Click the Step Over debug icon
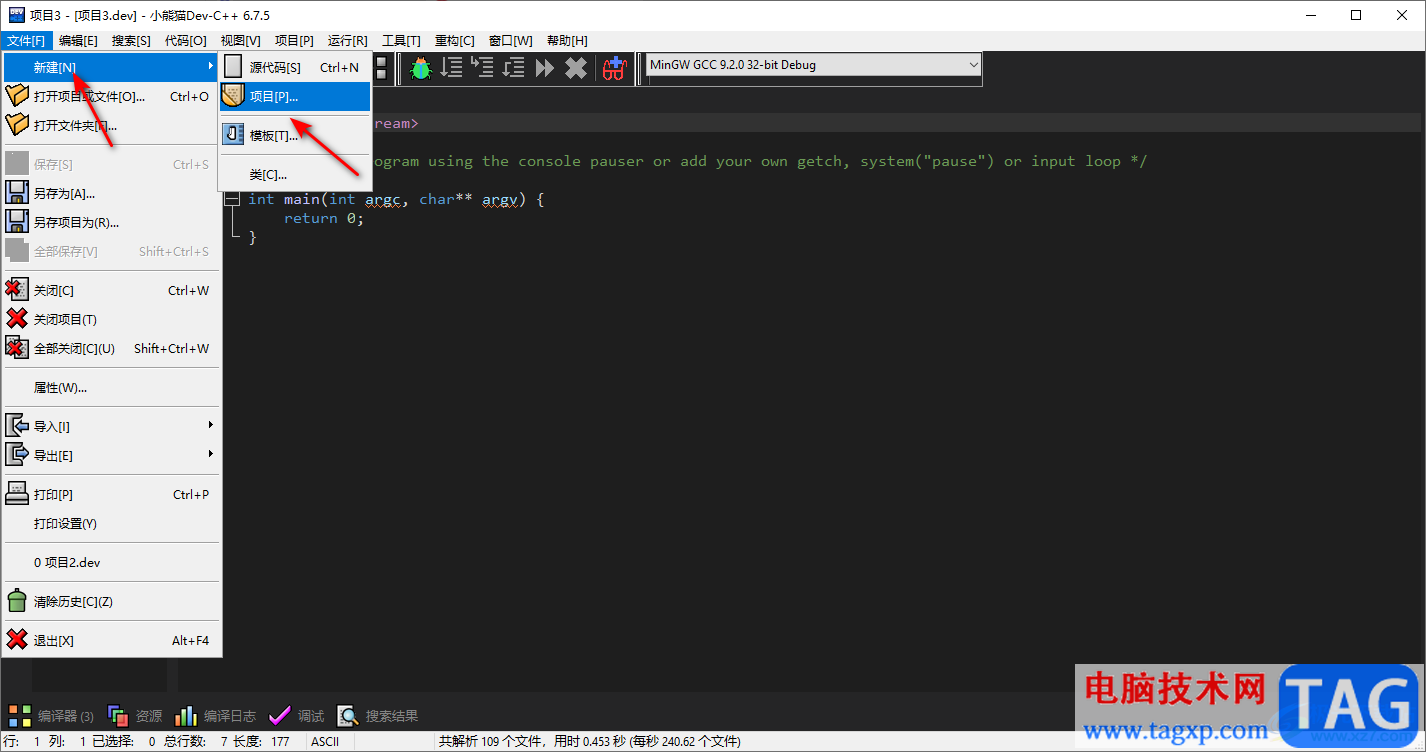This screenshot has height=752, width=1426. point(452,67)
